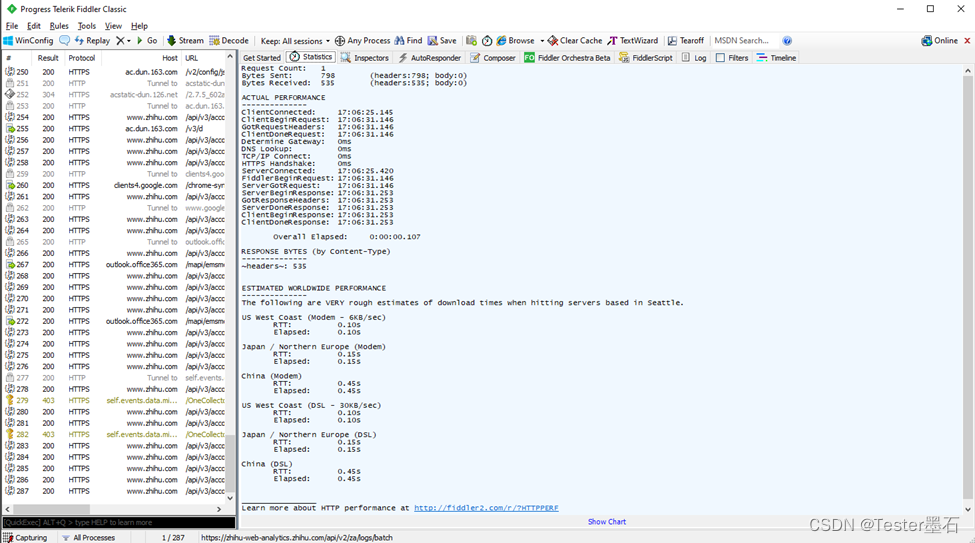The image size is (975, 543).
Task: Toggle Decode mode
Action: (229, 40)
